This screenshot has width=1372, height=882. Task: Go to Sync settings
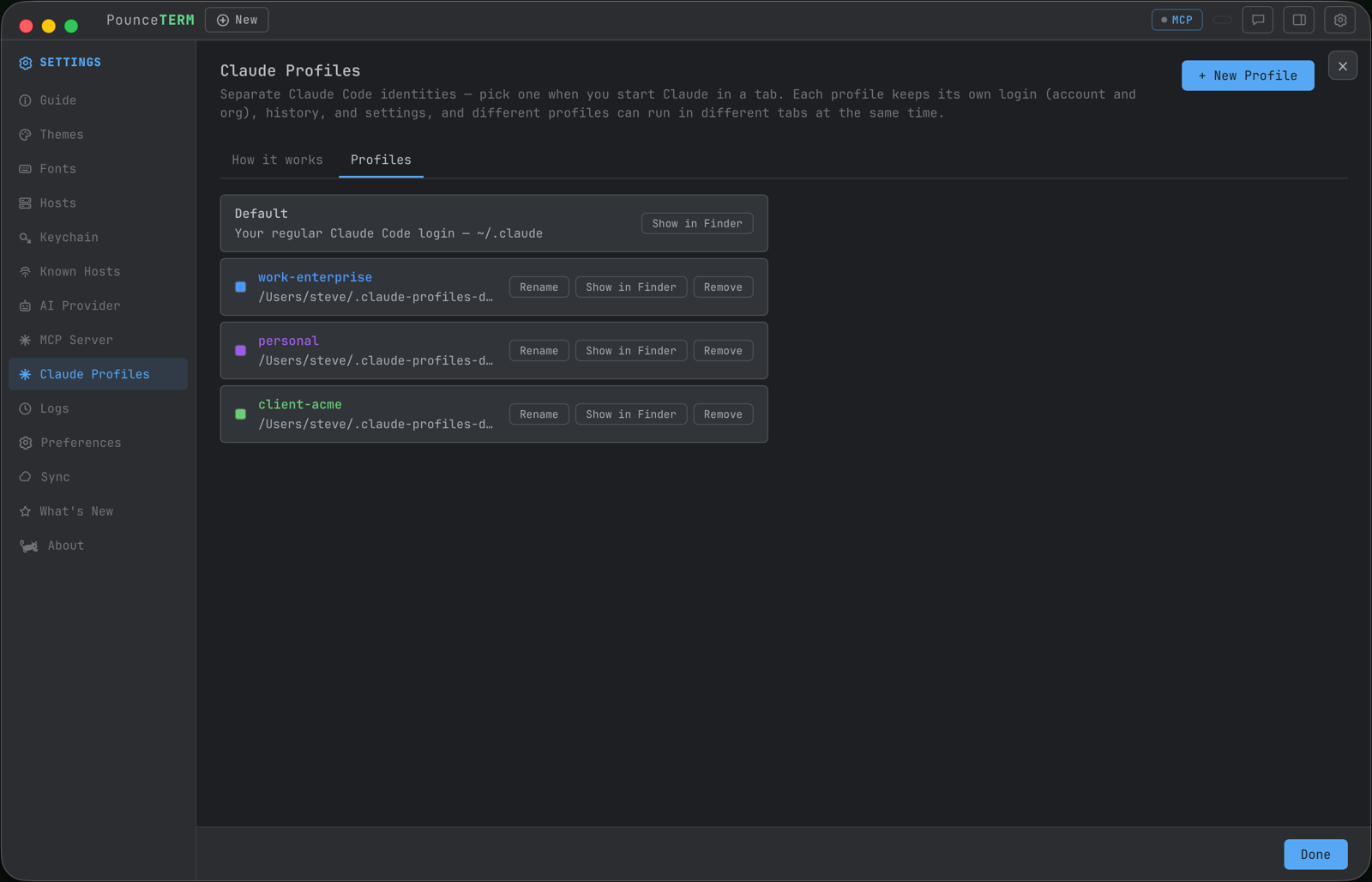coord(98,477)
